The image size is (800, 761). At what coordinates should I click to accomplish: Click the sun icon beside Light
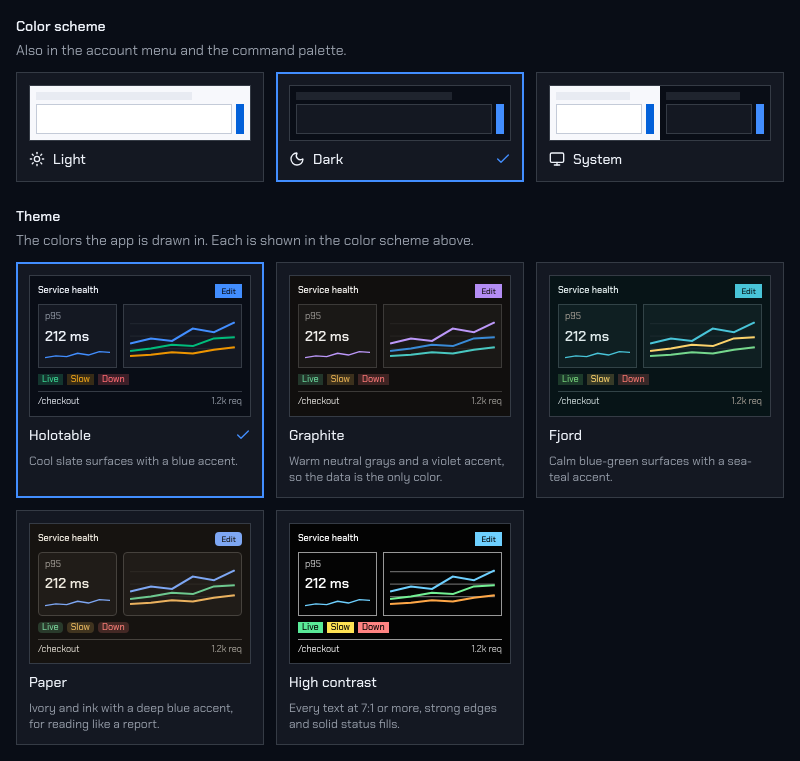pos(37,159)
